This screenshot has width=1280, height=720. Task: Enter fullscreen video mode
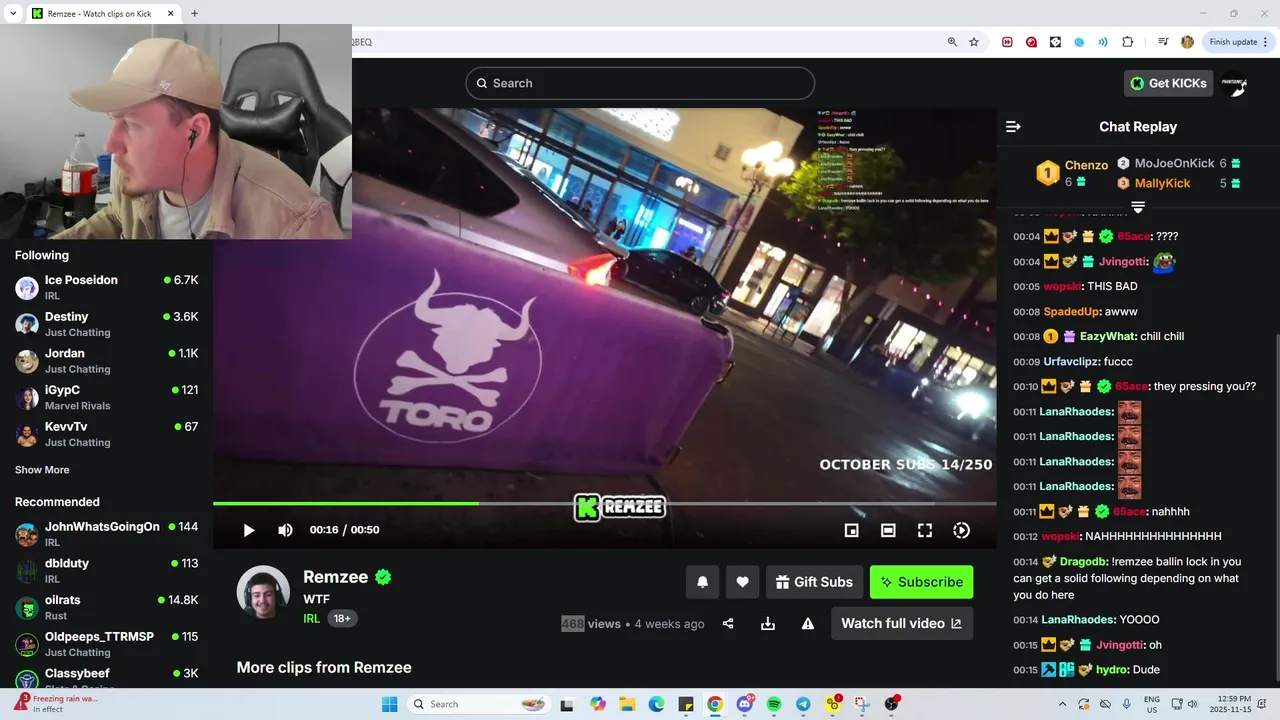925,530
